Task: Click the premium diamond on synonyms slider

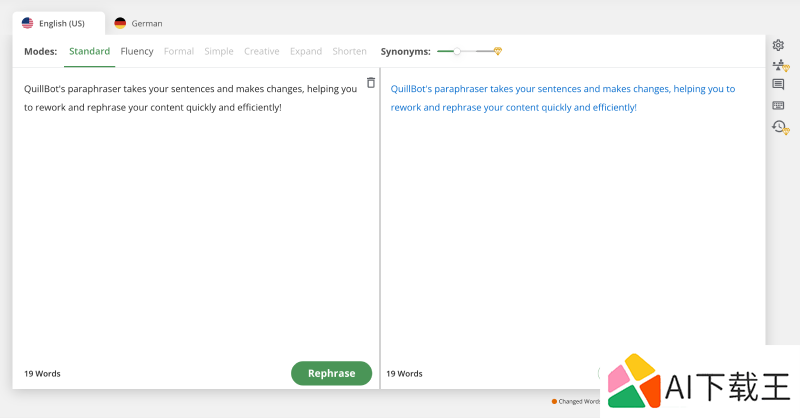Action: pyautogui.click(x=498, y=51)
